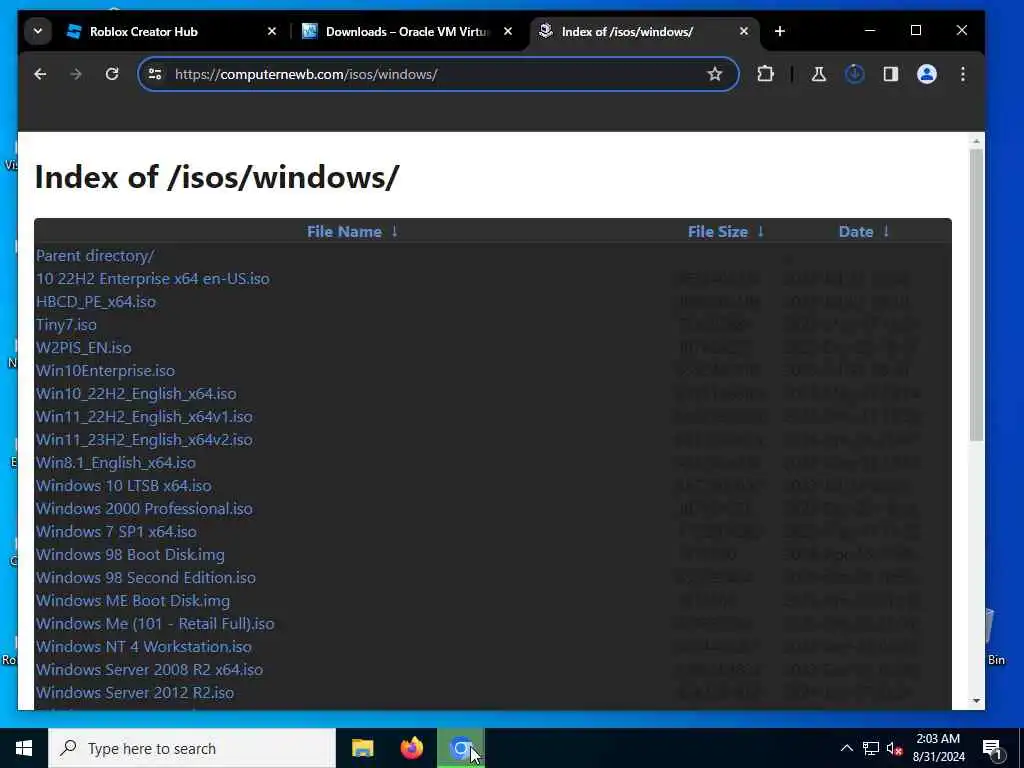Open the notification center icon
The width and height of the screenshot is (1024, 768).
(992, 749)
